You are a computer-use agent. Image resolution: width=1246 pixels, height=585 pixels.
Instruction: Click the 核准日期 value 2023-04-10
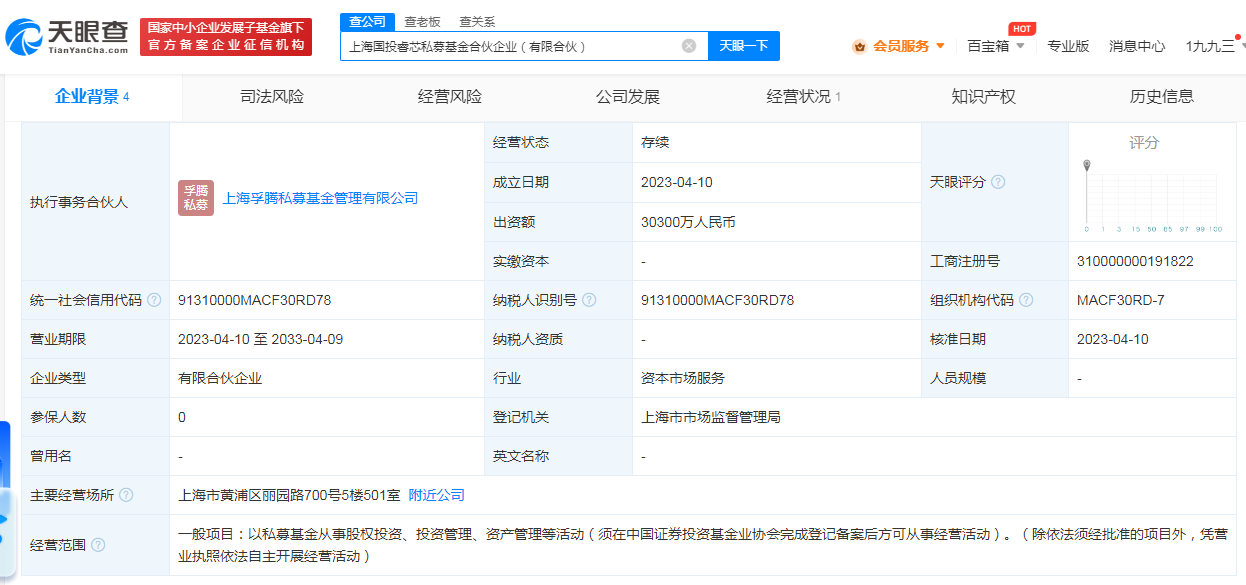[x=1113, y=339]
